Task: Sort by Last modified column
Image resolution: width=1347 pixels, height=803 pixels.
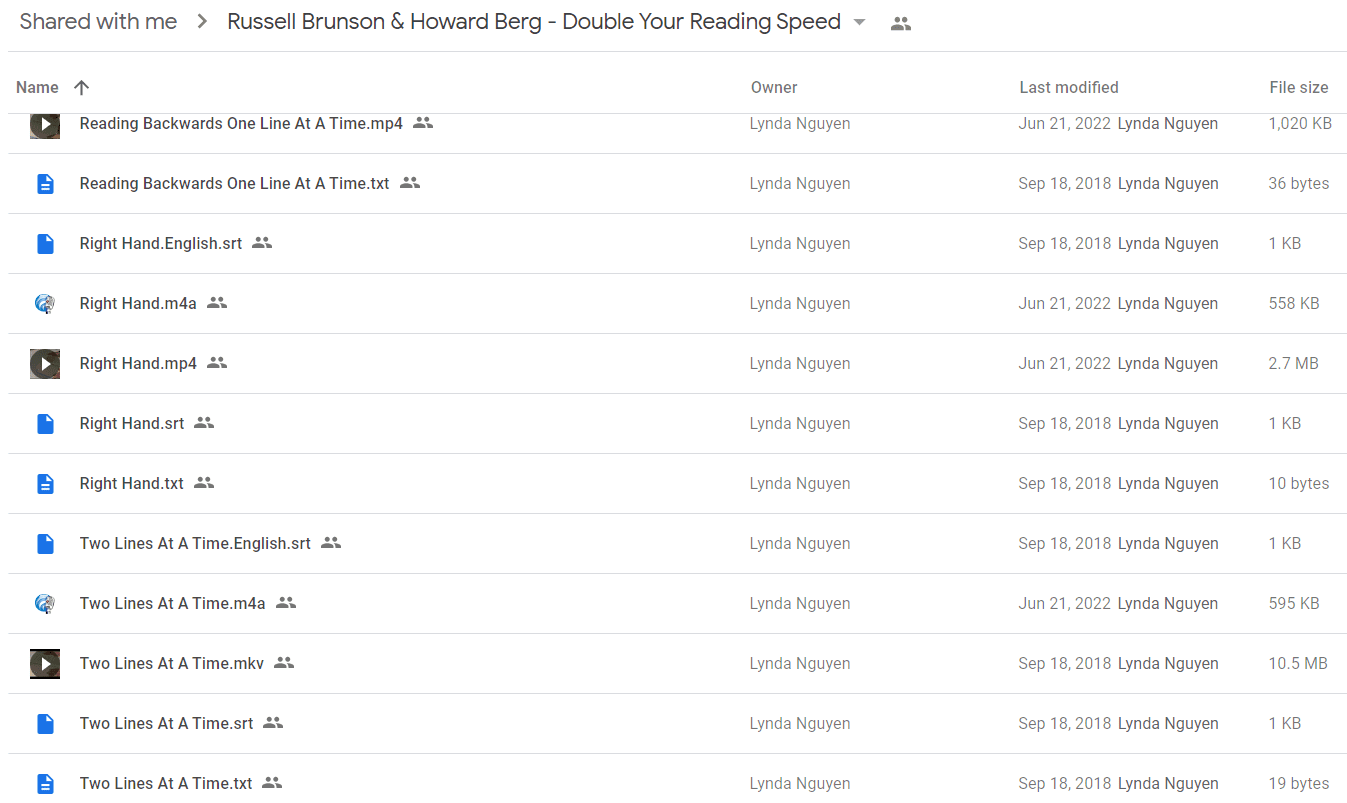Action: pos(1069,88)
